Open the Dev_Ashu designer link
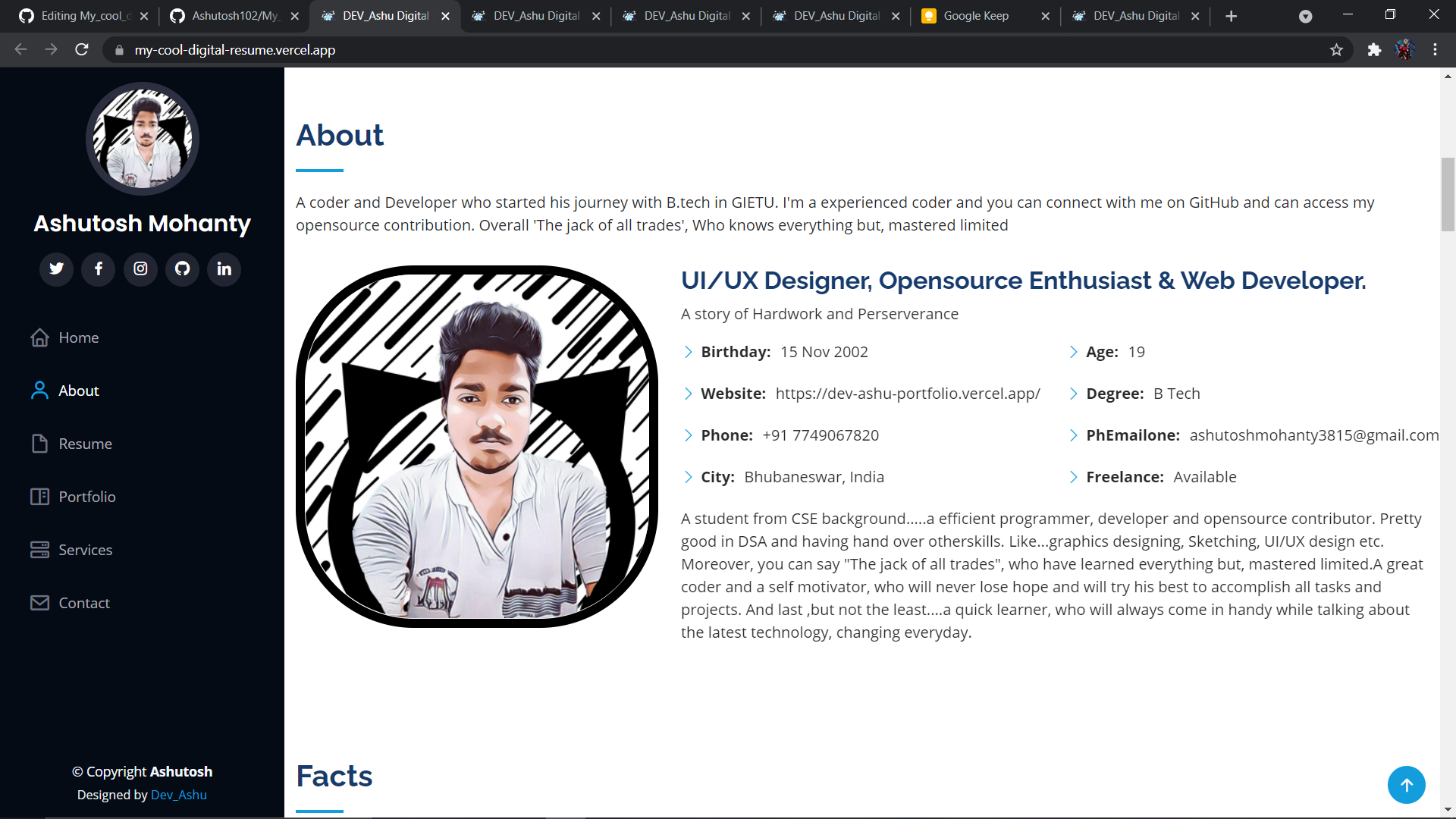 178,795
